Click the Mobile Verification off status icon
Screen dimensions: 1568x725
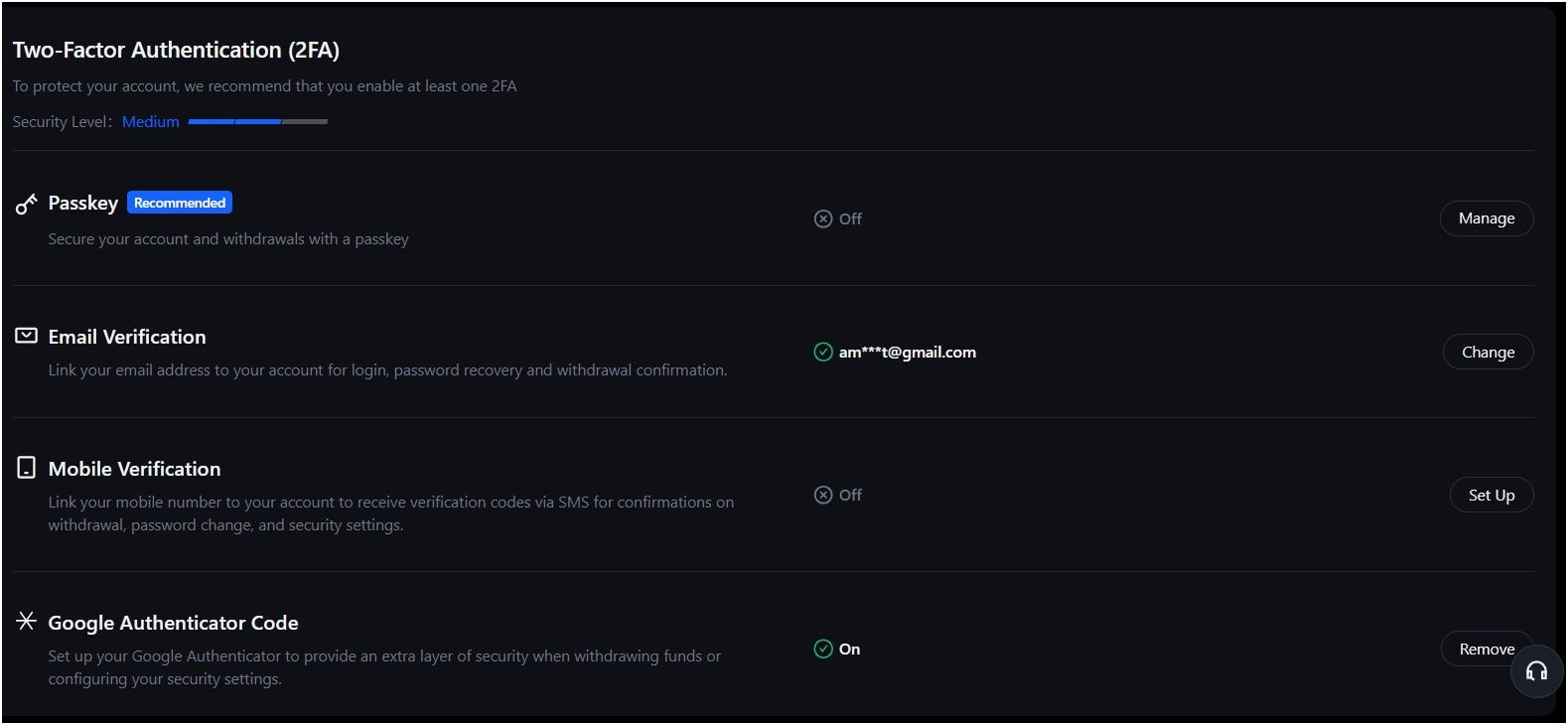[823, 495]
